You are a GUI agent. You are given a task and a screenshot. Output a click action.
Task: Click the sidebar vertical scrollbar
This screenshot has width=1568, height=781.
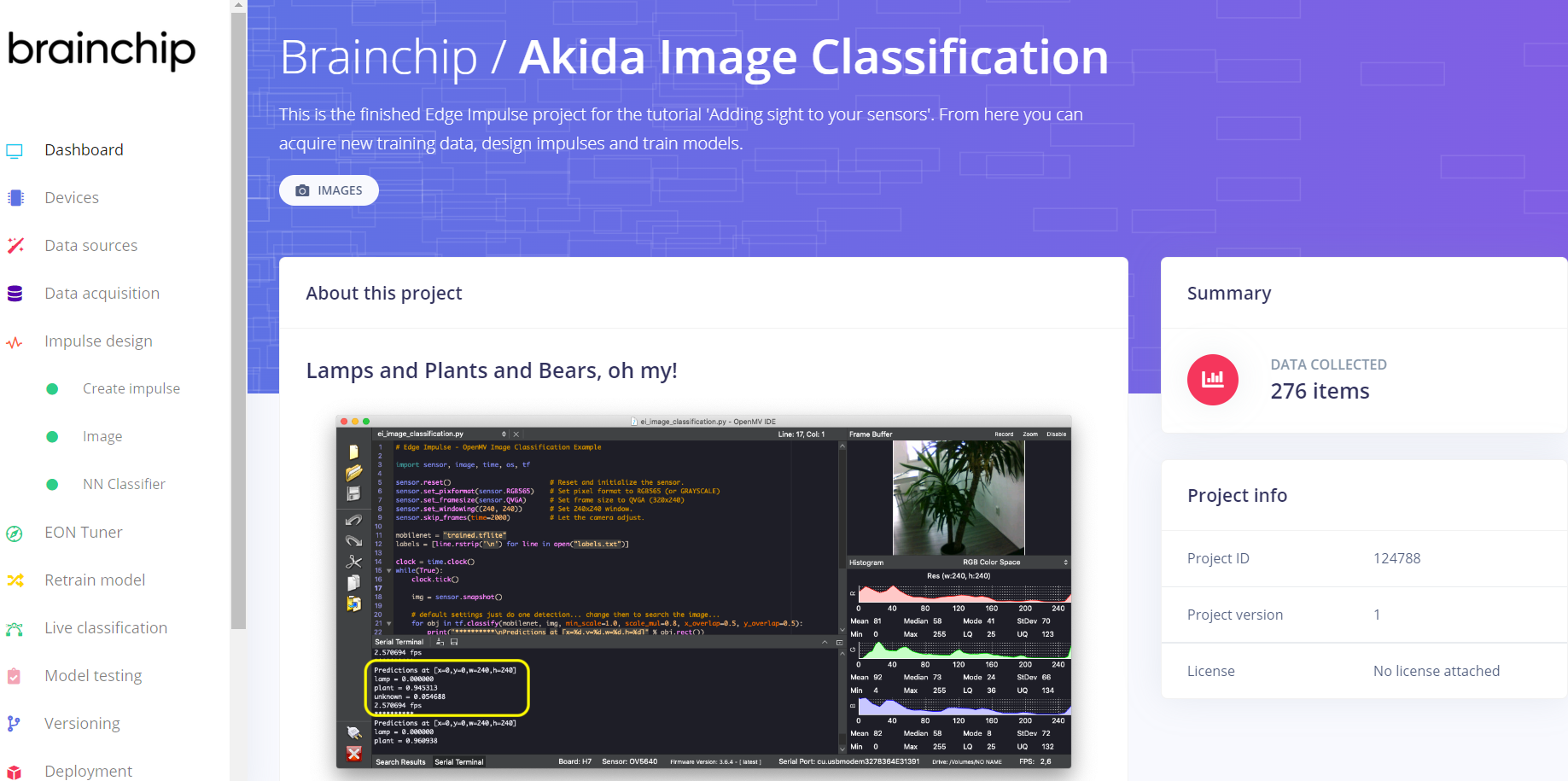click(238, 320)
